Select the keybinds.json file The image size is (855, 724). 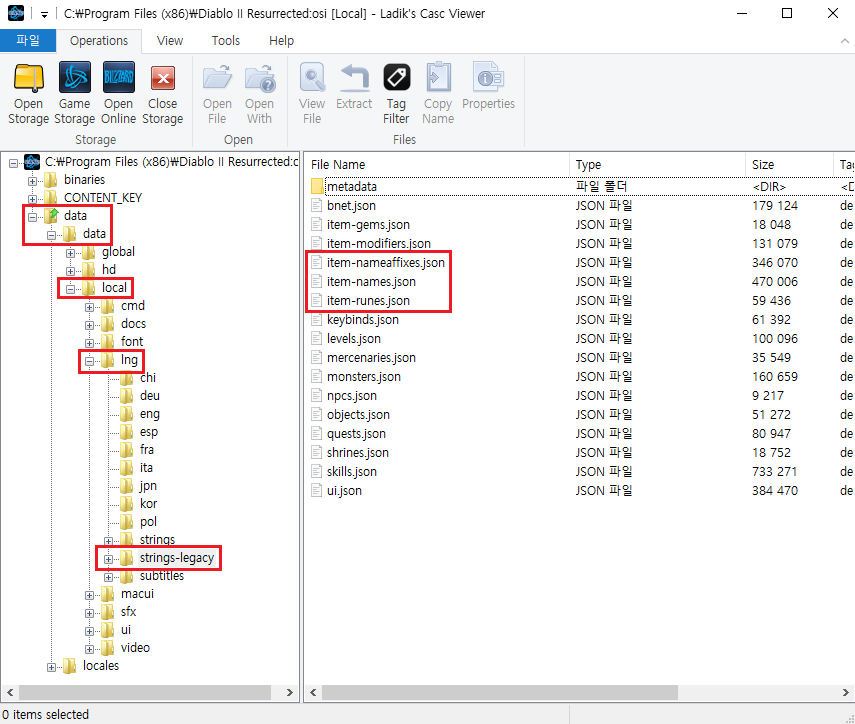[363, 320]
